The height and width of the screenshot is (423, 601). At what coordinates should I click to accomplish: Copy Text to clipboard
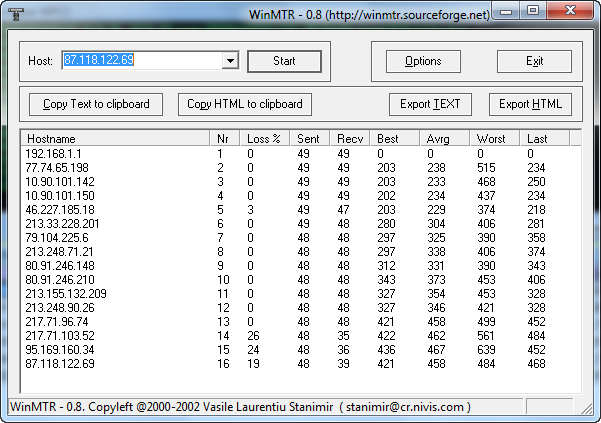click(x=96, y=104)
